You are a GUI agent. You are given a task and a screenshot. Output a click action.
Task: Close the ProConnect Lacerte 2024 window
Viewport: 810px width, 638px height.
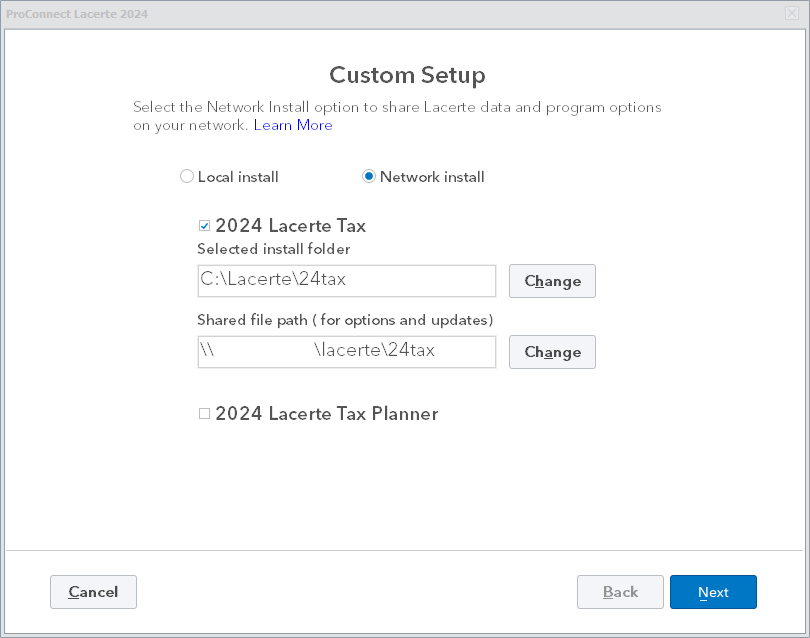(791, 13)
